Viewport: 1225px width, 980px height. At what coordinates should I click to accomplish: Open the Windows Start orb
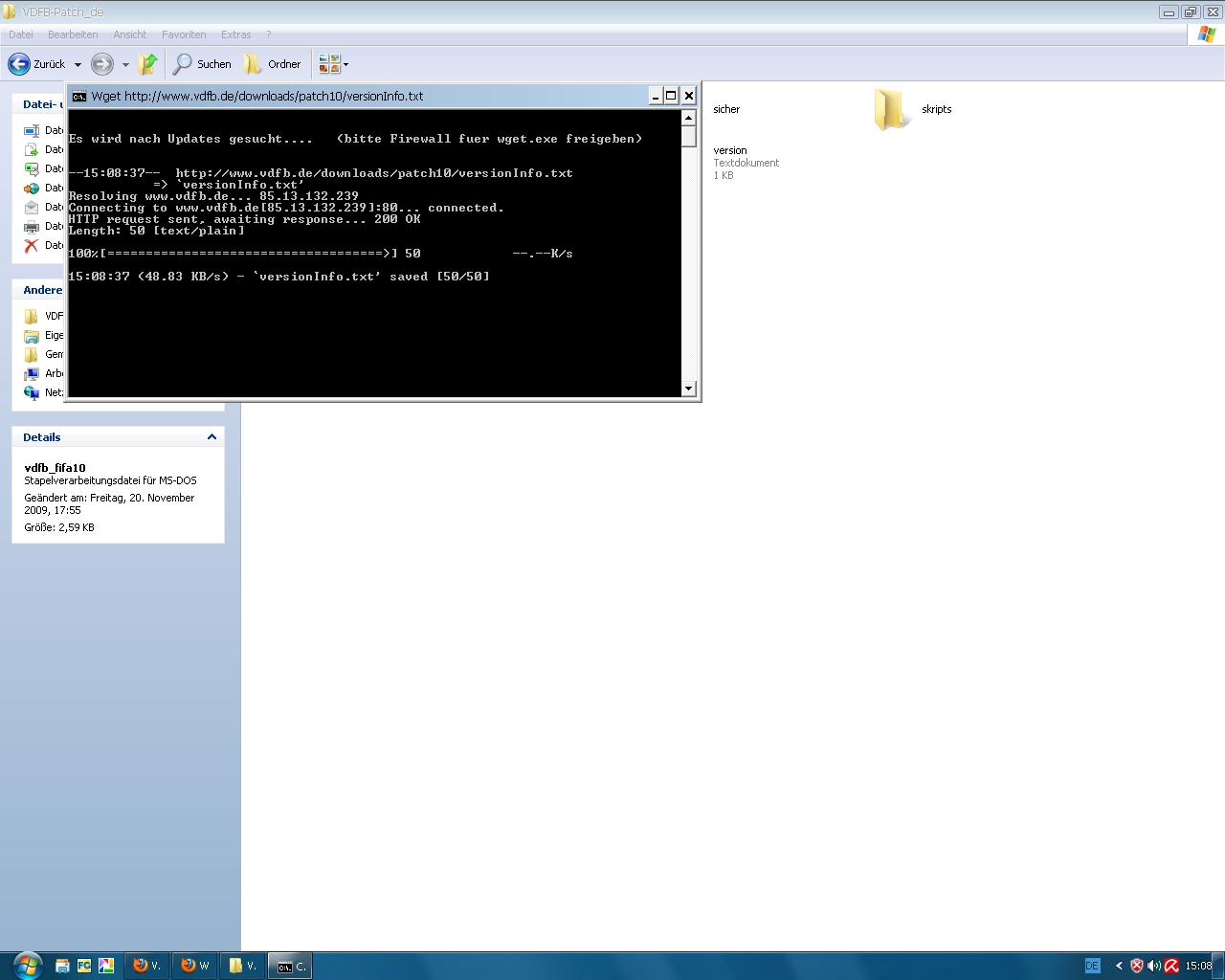click(x=27, y=965)
